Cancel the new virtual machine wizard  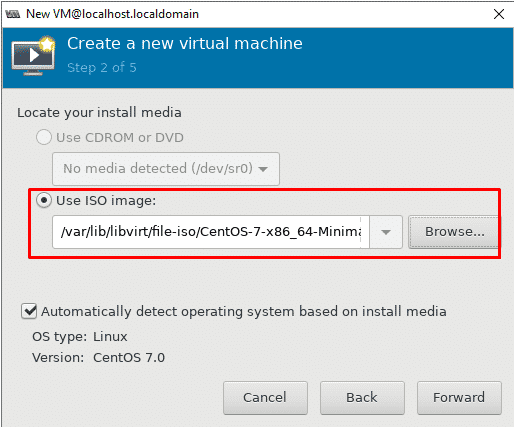pyautogui.click(x=265, y=398)
